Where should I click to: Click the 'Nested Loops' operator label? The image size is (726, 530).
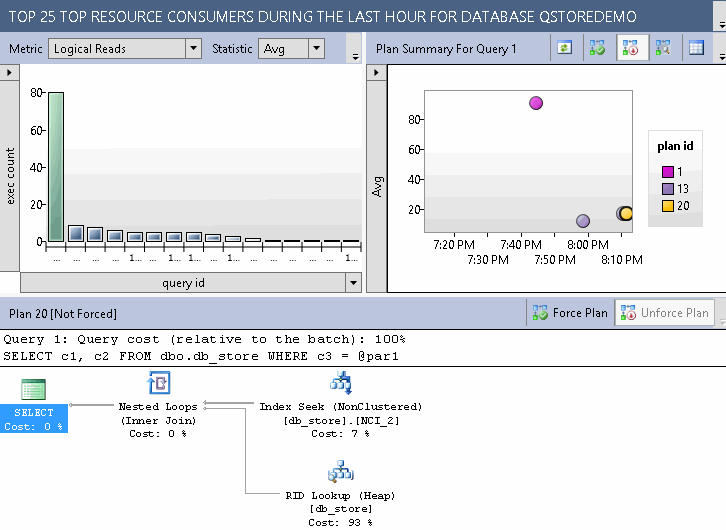[x=158, y=406]
